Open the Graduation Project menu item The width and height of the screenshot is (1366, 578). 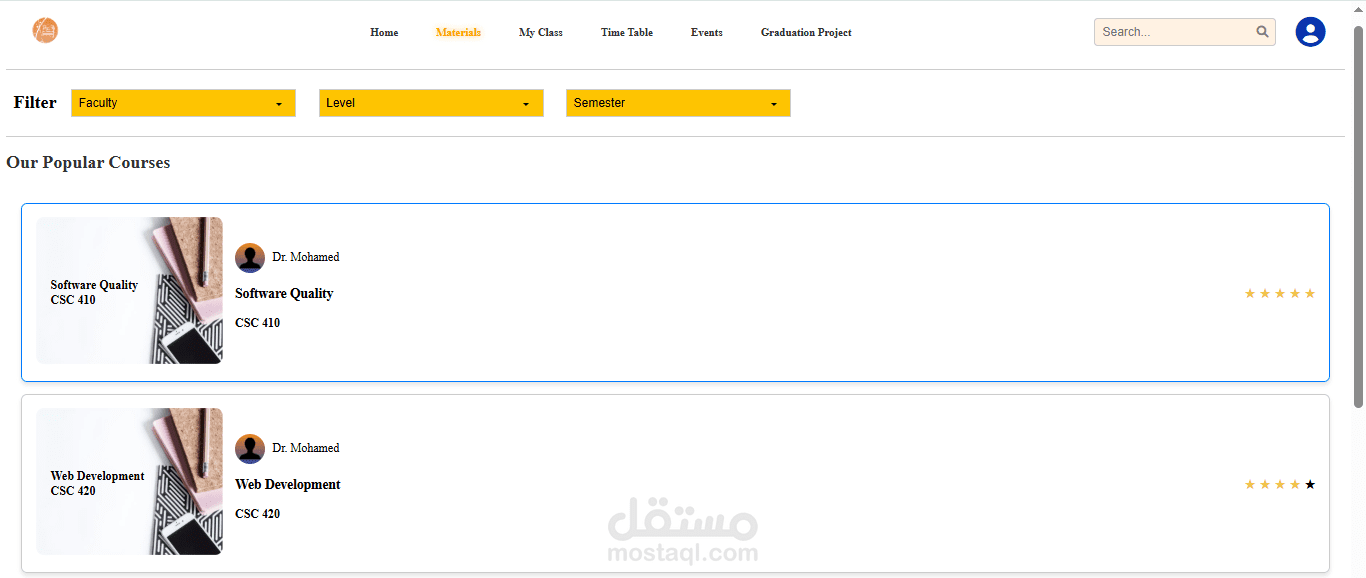coord(806,33)
